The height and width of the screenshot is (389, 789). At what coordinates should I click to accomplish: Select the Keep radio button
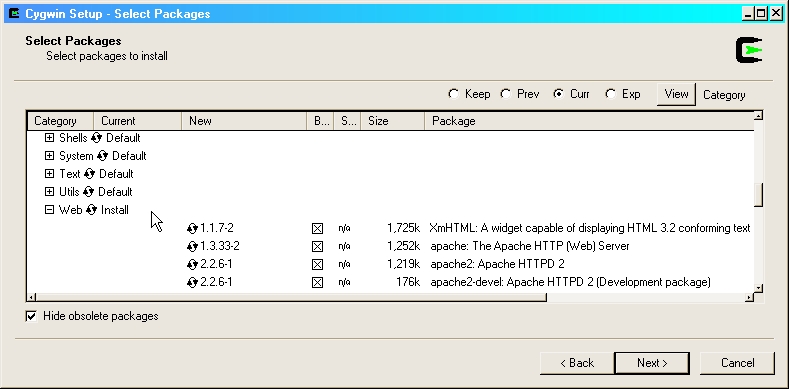453,94
